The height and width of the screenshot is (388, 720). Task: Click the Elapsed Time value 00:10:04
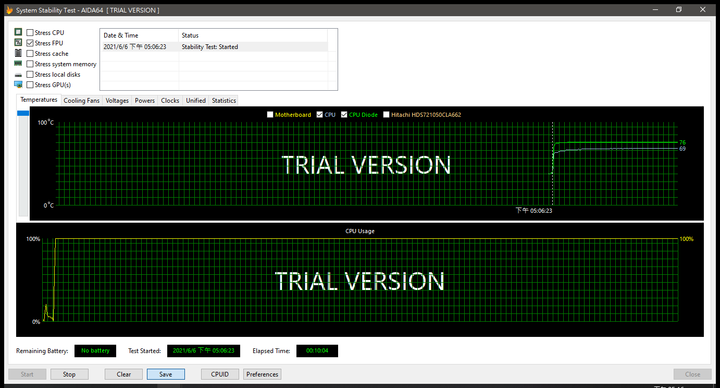pyautogui.click(x=317, y=351)
